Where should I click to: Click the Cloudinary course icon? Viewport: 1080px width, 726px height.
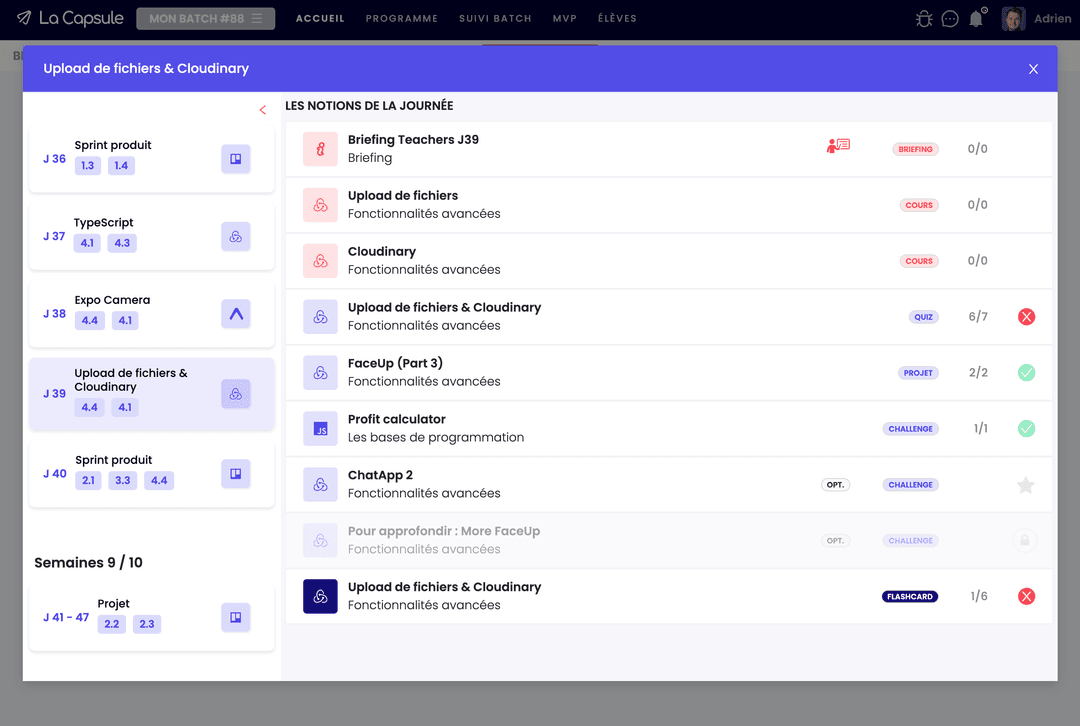coord(320,260)
